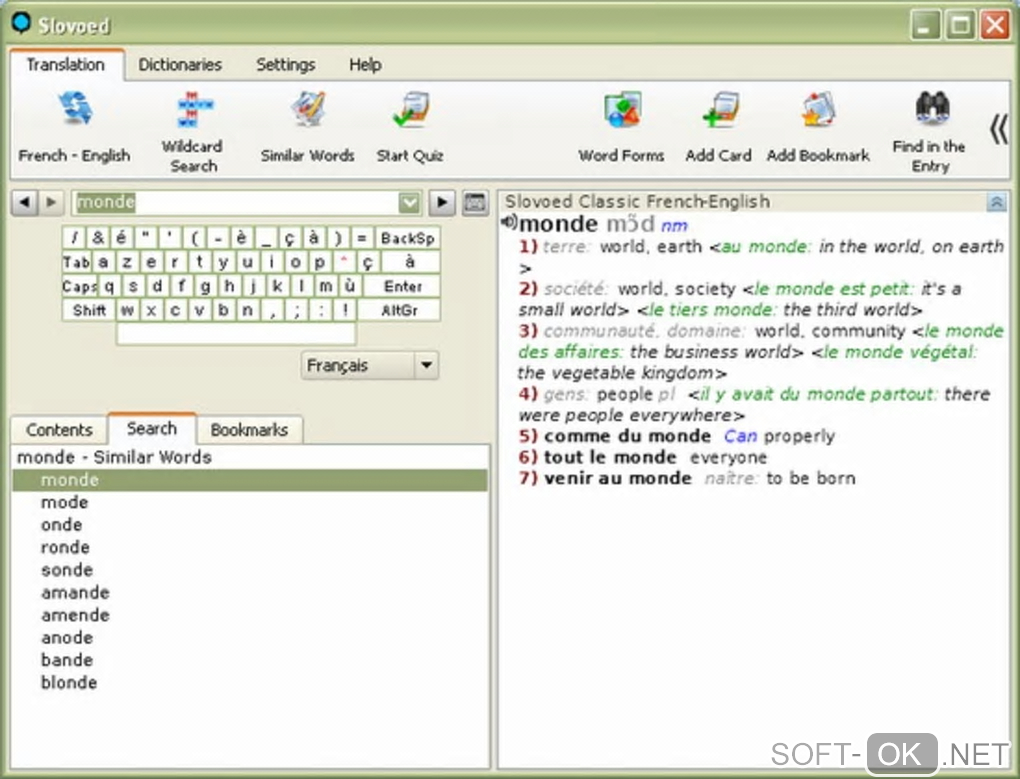Open the Settings tab
Viewport: 1020px width, 779px height.
286,64
